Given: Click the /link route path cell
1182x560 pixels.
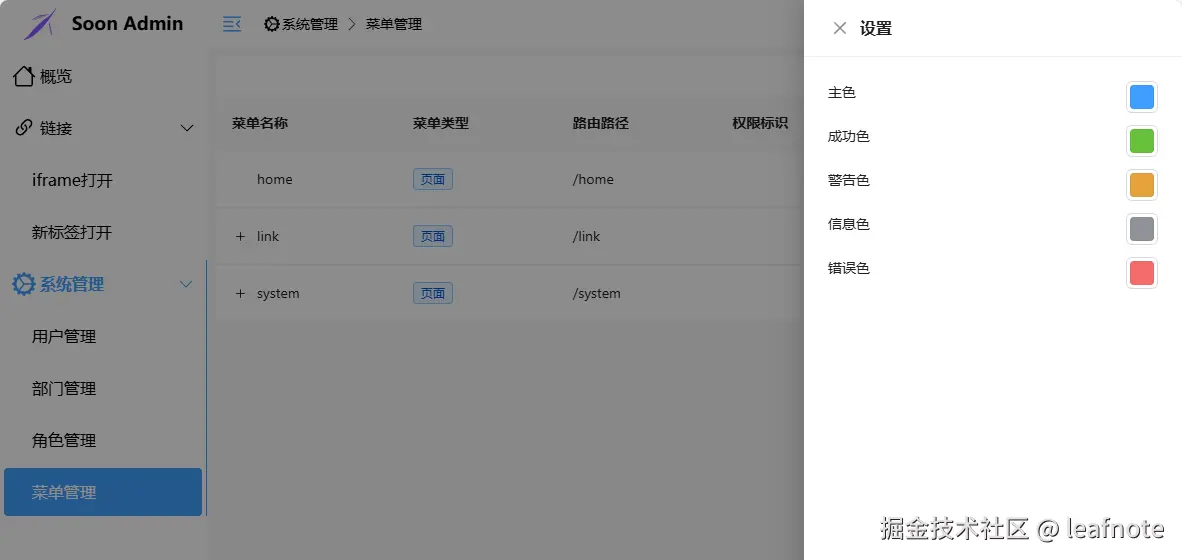Looking at the screenshot, I should [586, 237].
